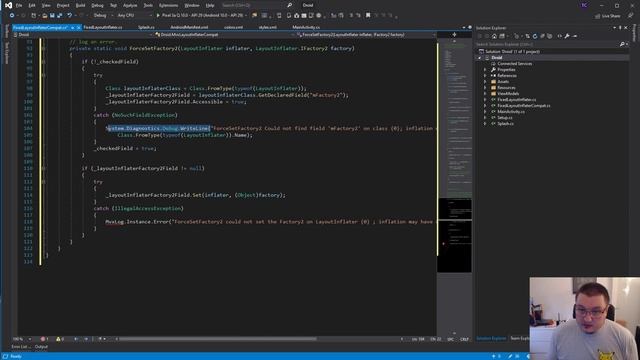Viewport: 640px width, 360px height.
Task: Click the Solution Explorer Home icon
Action: pyautogui.click(x=494, y=36)
